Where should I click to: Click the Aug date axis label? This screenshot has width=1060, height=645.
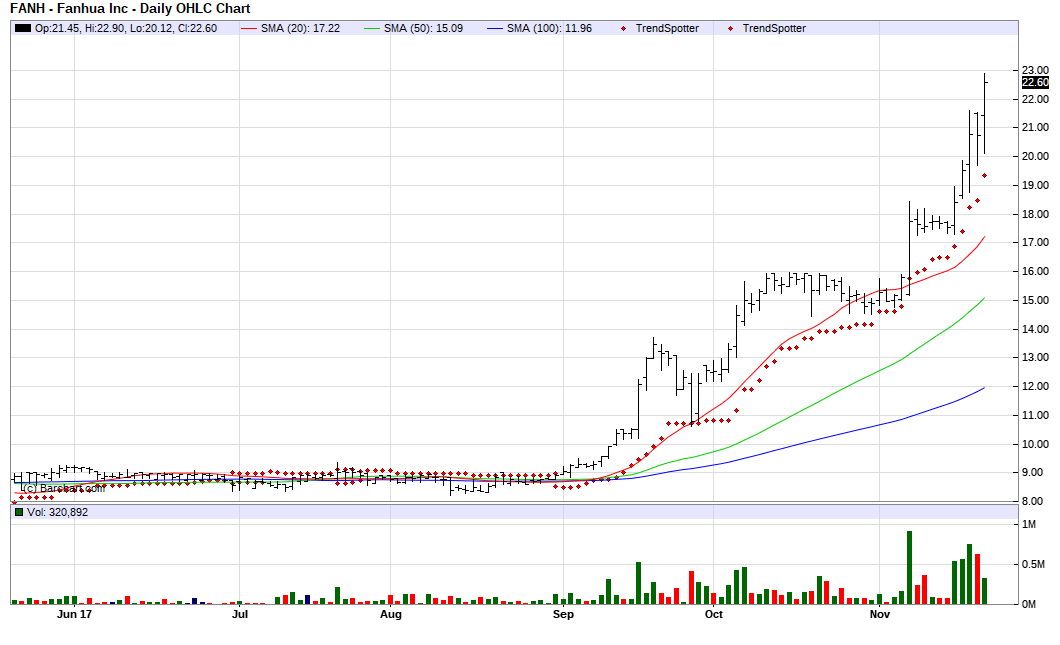tap(391, 614)
